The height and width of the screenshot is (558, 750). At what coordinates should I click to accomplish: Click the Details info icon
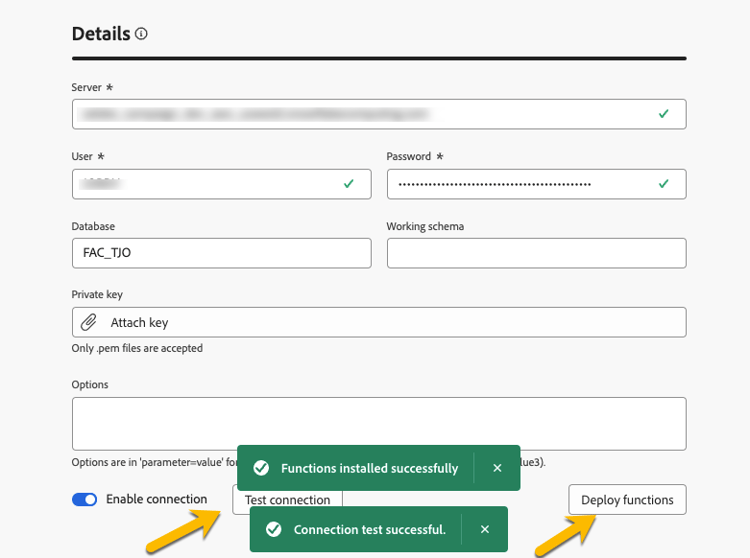click(x=141, y=34)
